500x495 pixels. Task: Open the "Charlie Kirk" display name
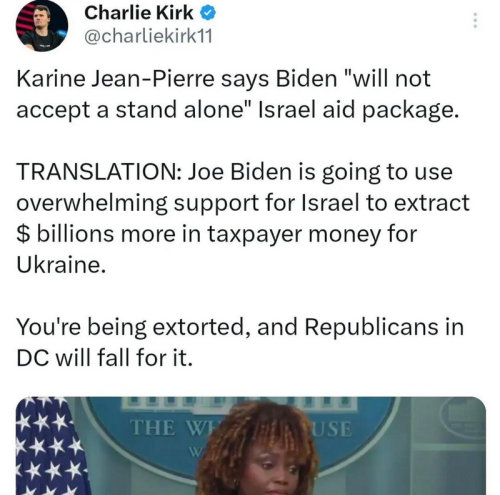[x=139, y=13]
